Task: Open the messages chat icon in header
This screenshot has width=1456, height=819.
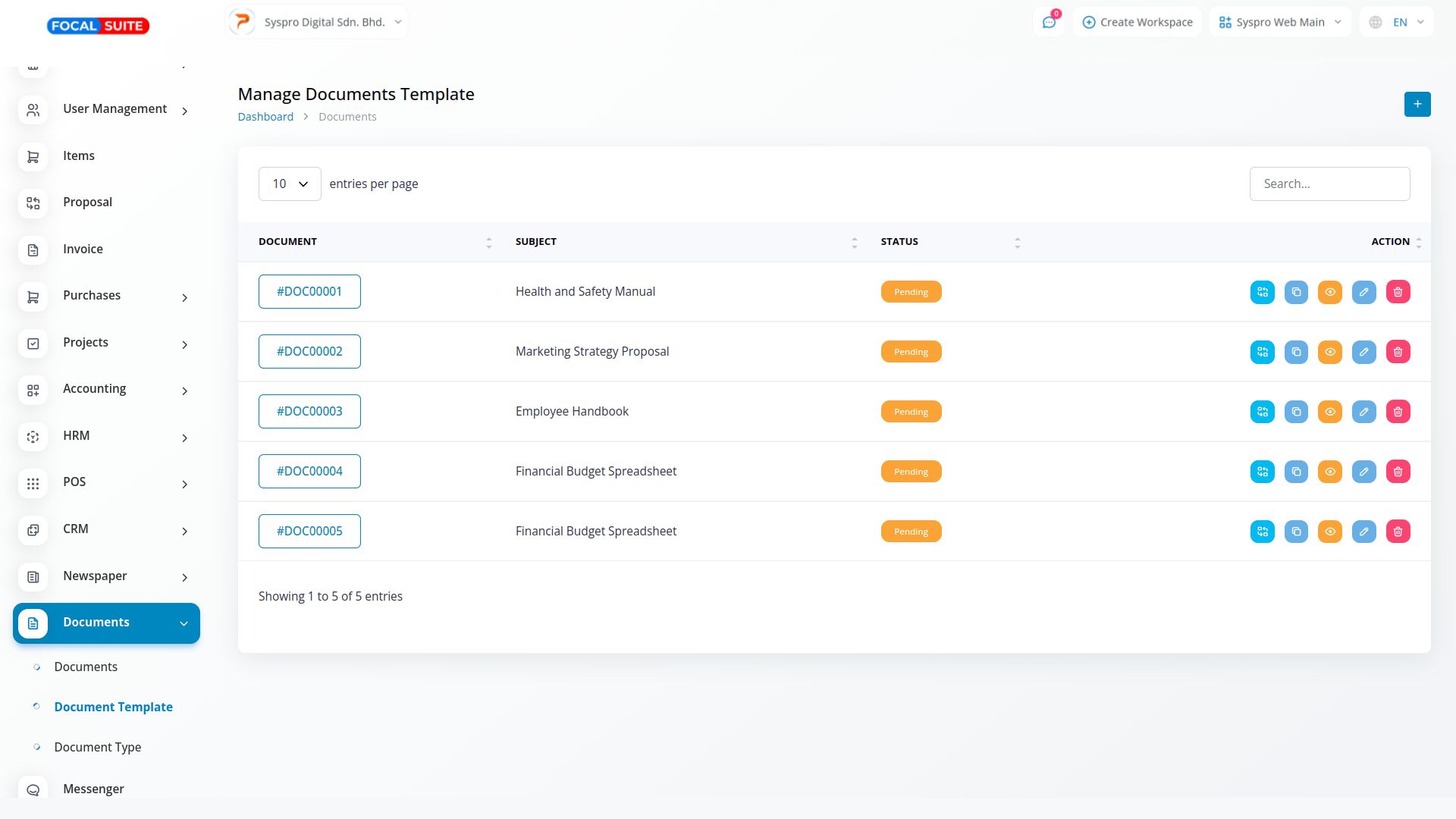Action: click(1049, 22)
